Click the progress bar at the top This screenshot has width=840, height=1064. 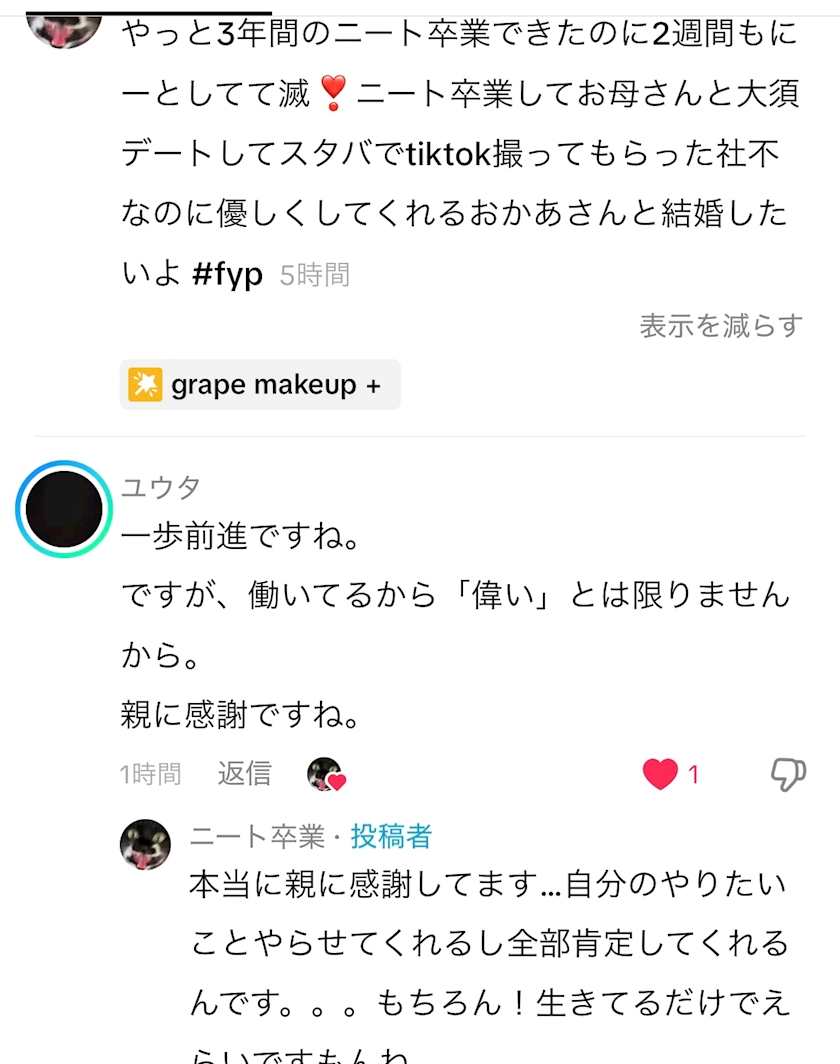(x=150, y=12)
